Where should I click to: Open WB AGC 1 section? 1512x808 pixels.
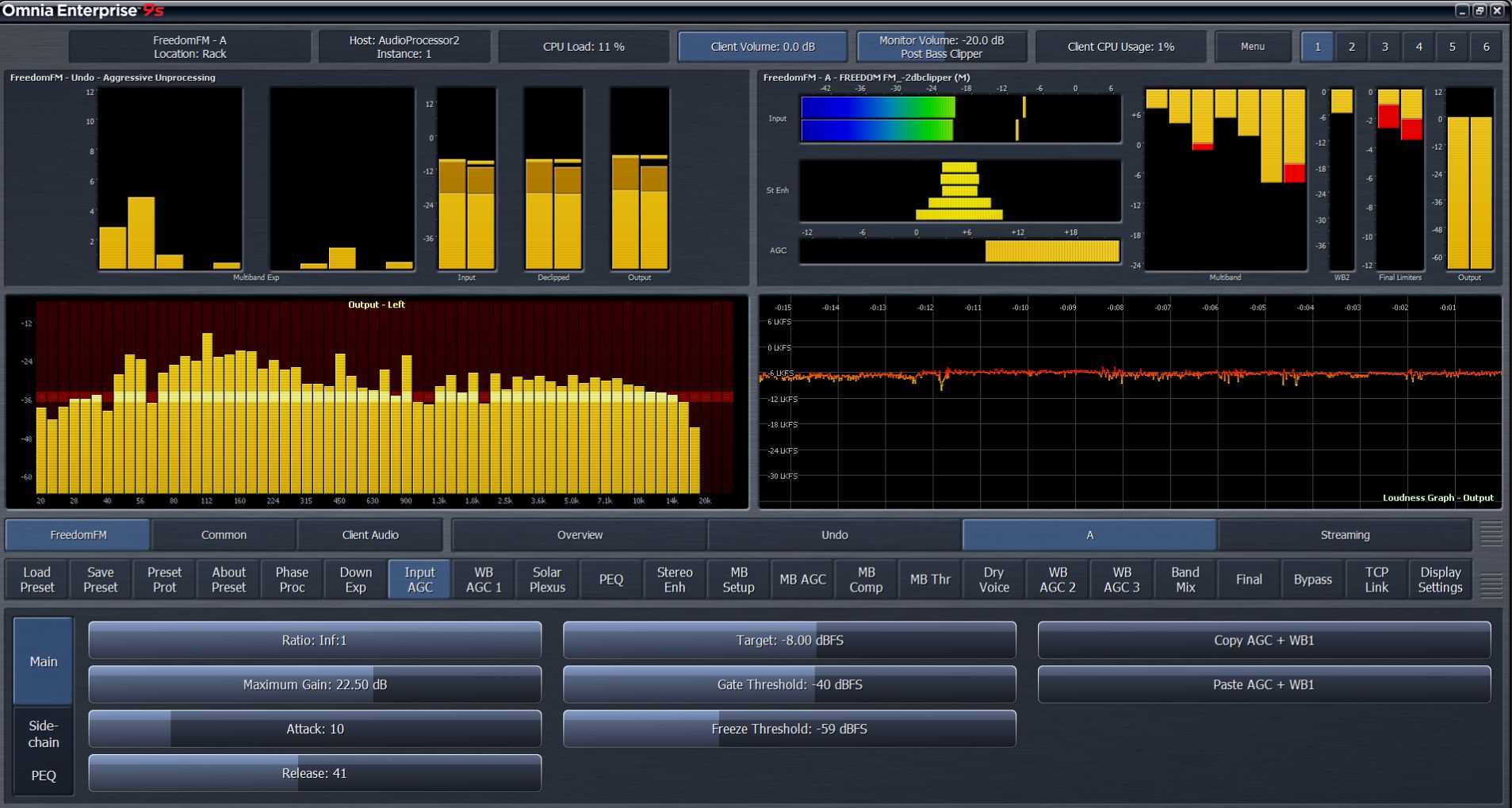484,580
